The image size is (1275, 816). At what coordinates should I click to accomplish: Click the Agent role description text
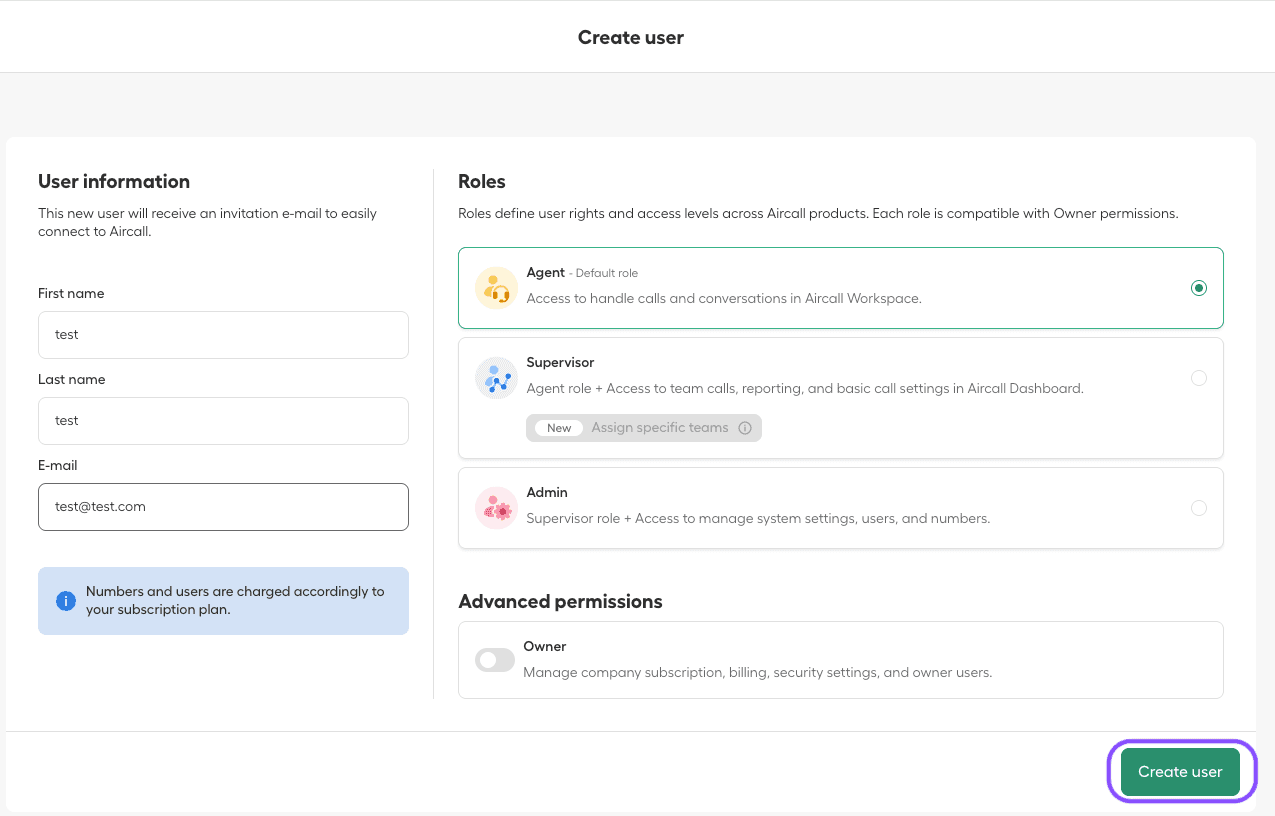tap(723, 298)
